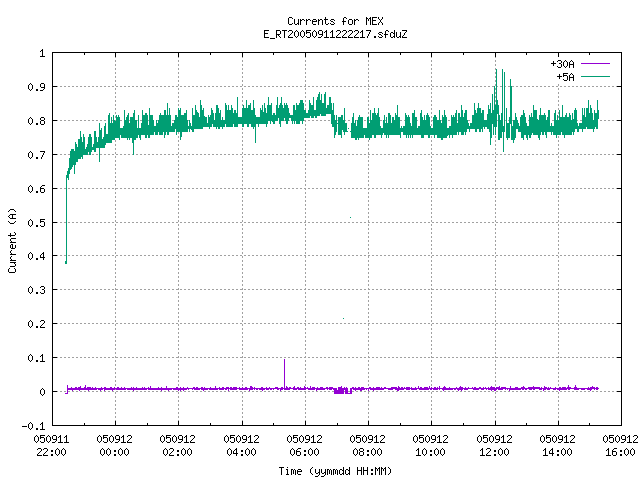This screenshot has height=480, width=640.
Task: Click the y-axis value 0.7
Action: 36,155
